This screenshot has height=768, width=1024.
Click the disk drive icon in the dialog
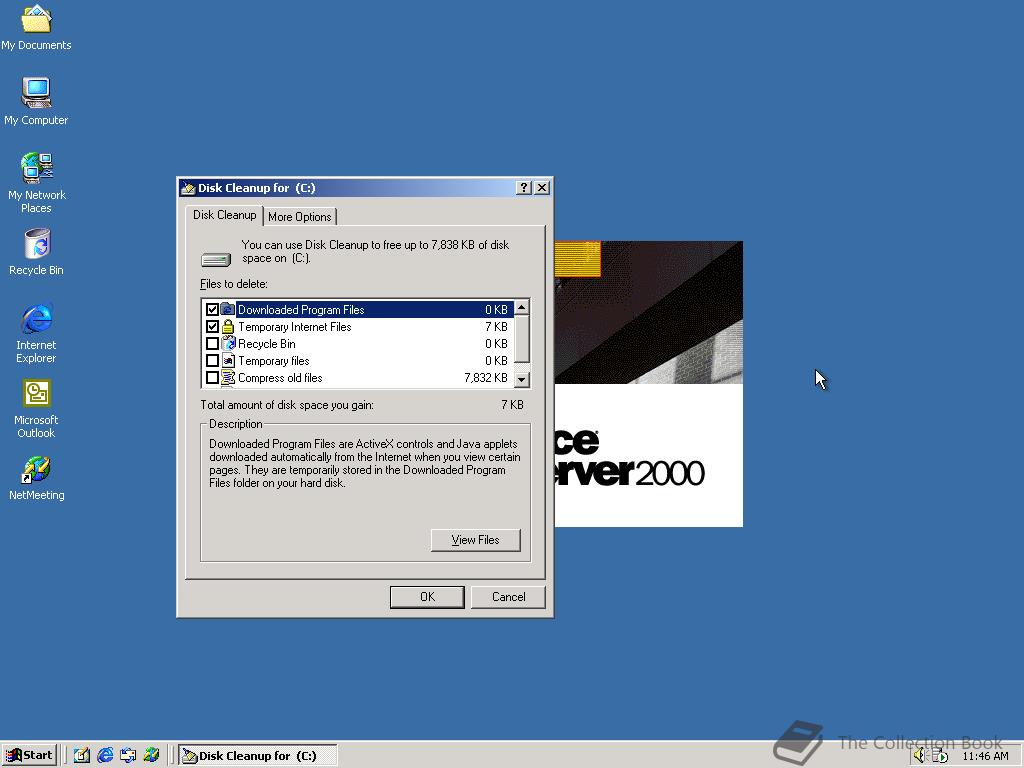[216, 260]
